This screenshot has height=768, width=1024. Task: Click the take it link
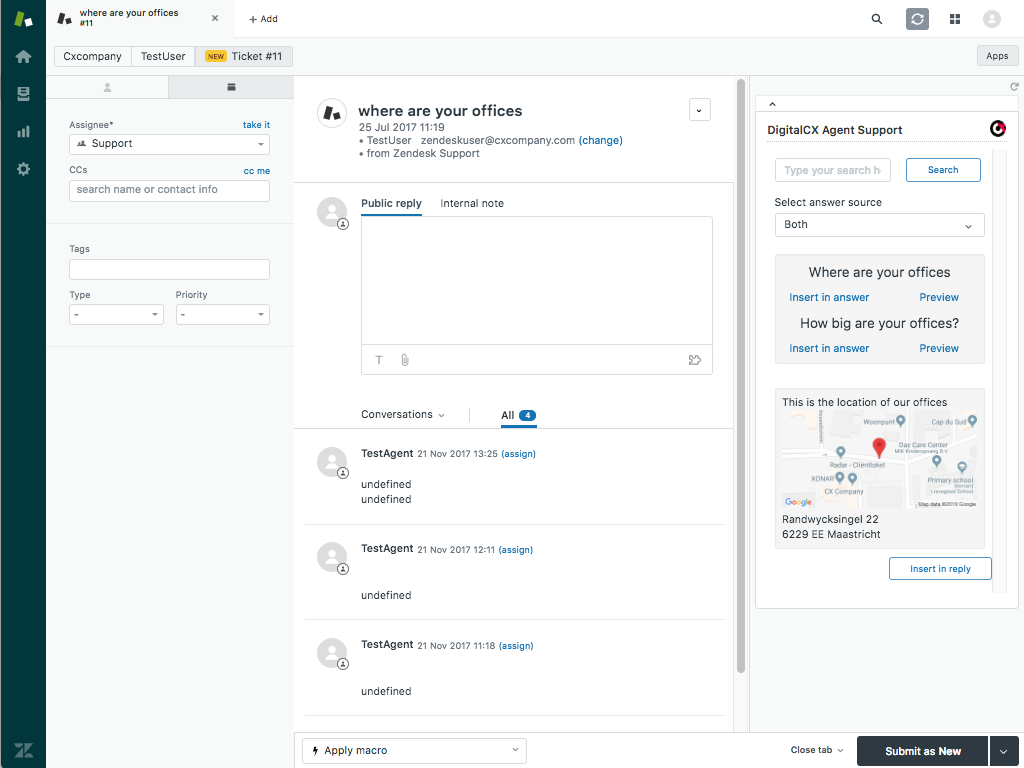point(256,125)
